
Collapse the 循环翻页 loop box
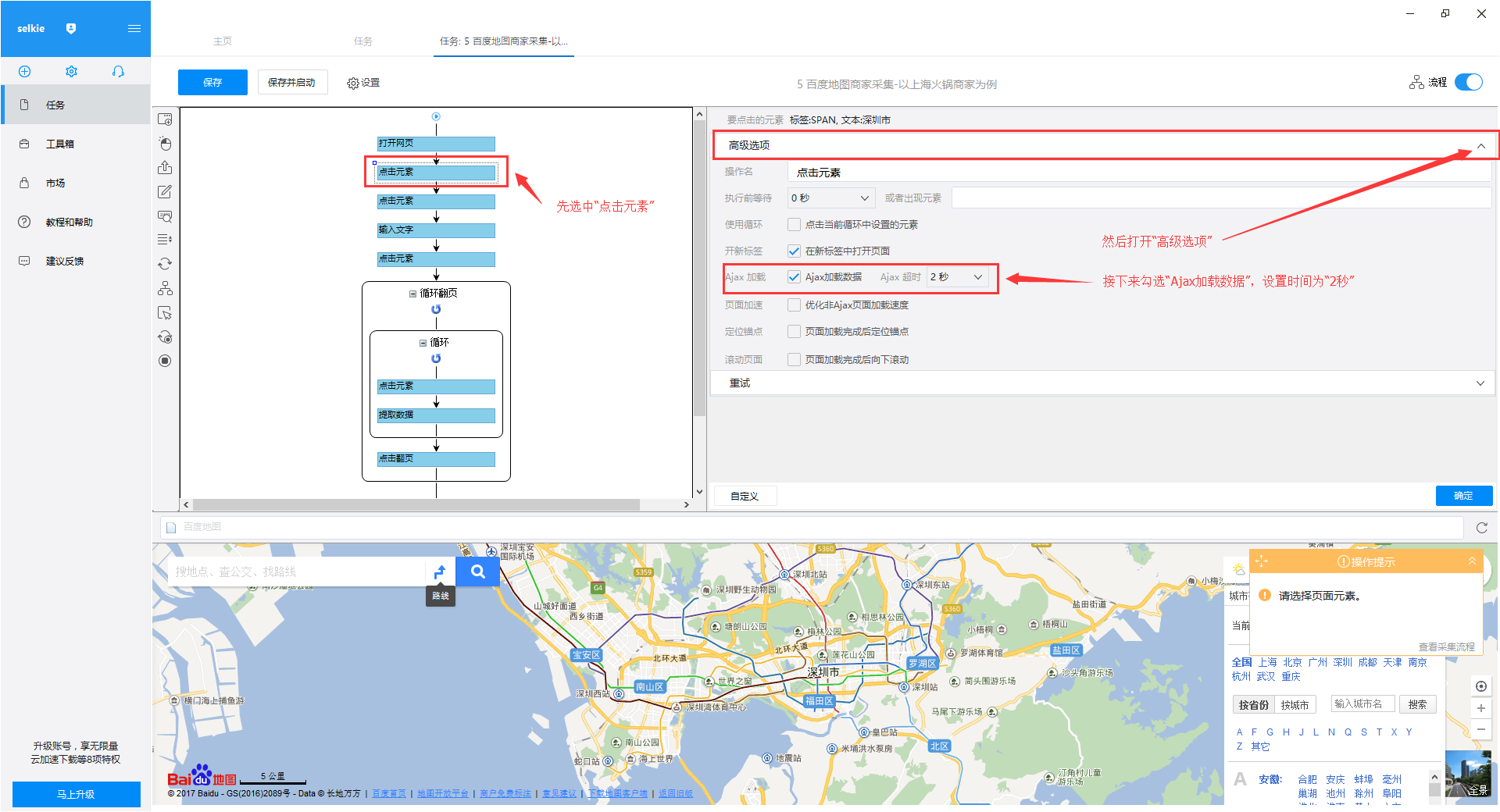click(412, 294)
